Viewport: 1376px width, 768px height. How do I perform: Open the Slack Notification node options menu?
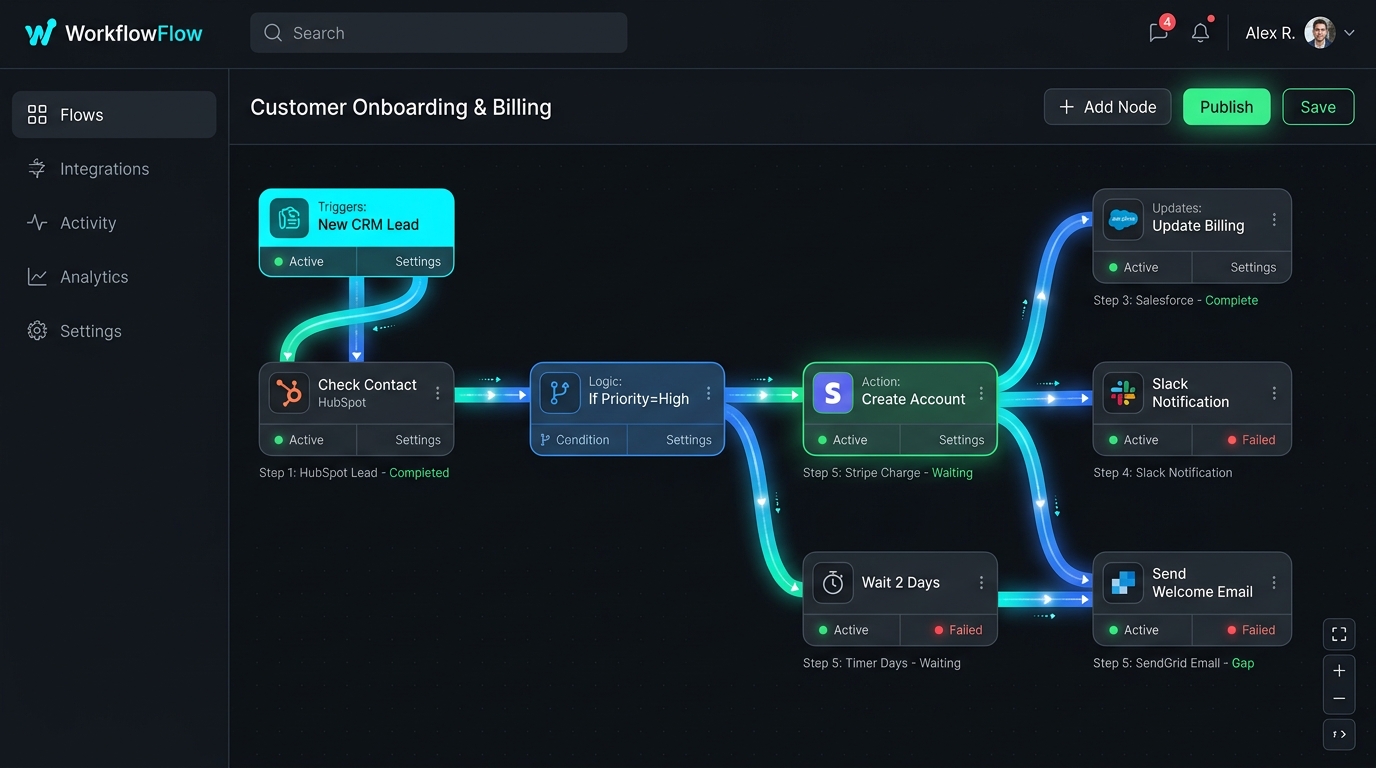point(1274,393)
